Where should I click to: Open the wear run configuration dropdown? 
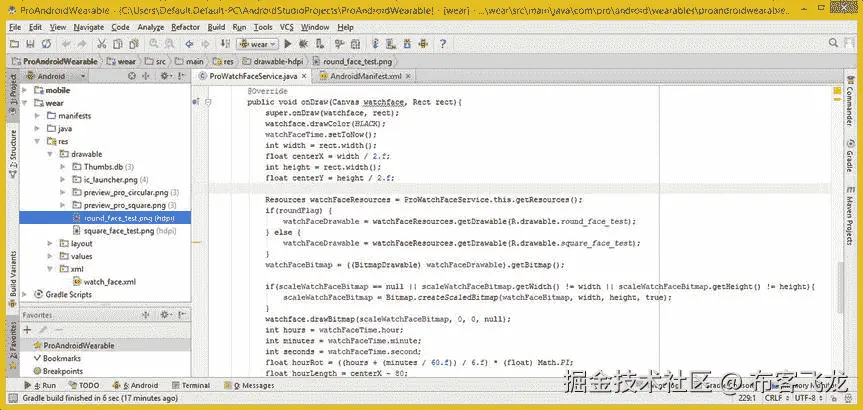[258, 44]
